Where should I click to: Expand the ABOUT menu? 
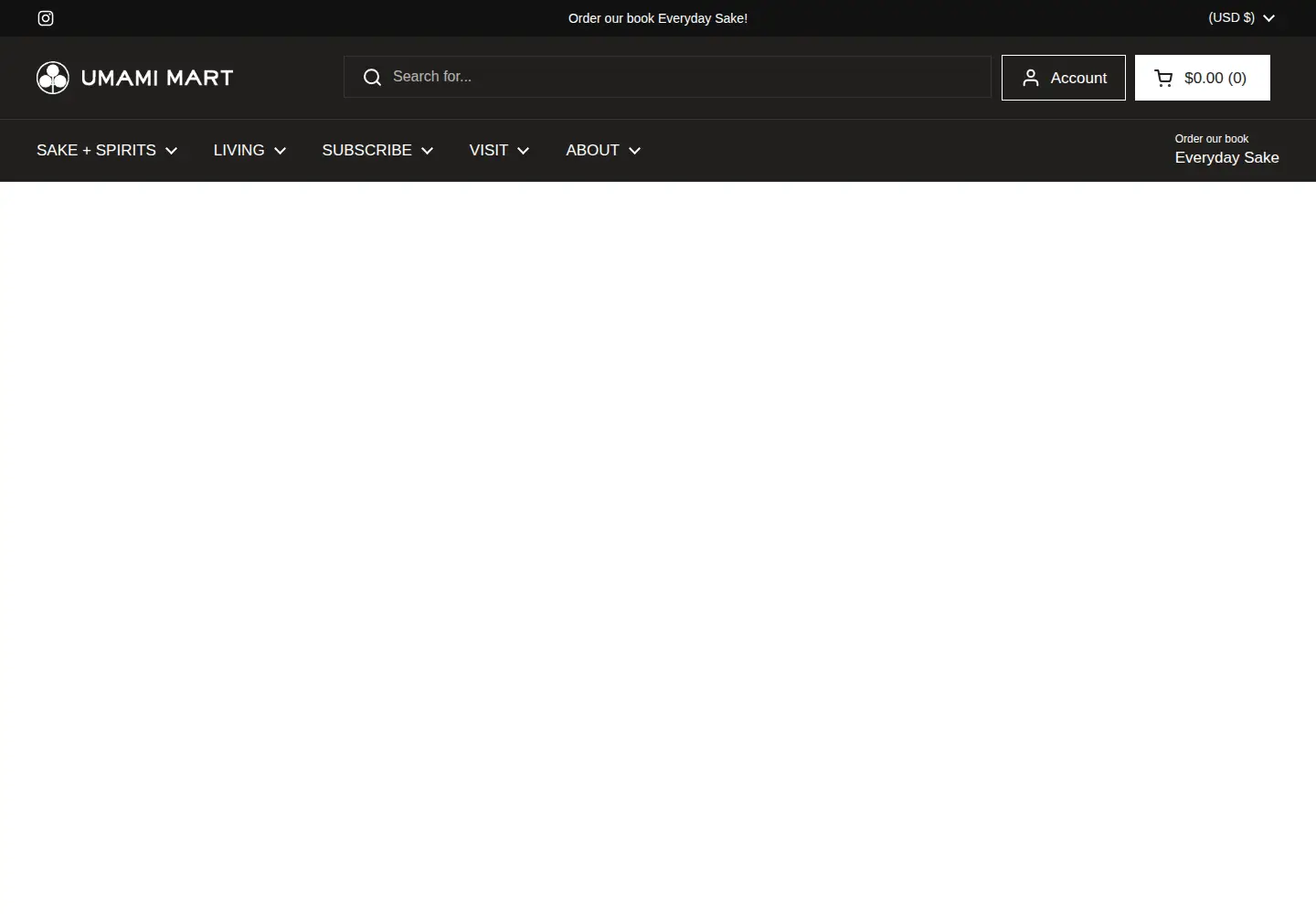603,150
